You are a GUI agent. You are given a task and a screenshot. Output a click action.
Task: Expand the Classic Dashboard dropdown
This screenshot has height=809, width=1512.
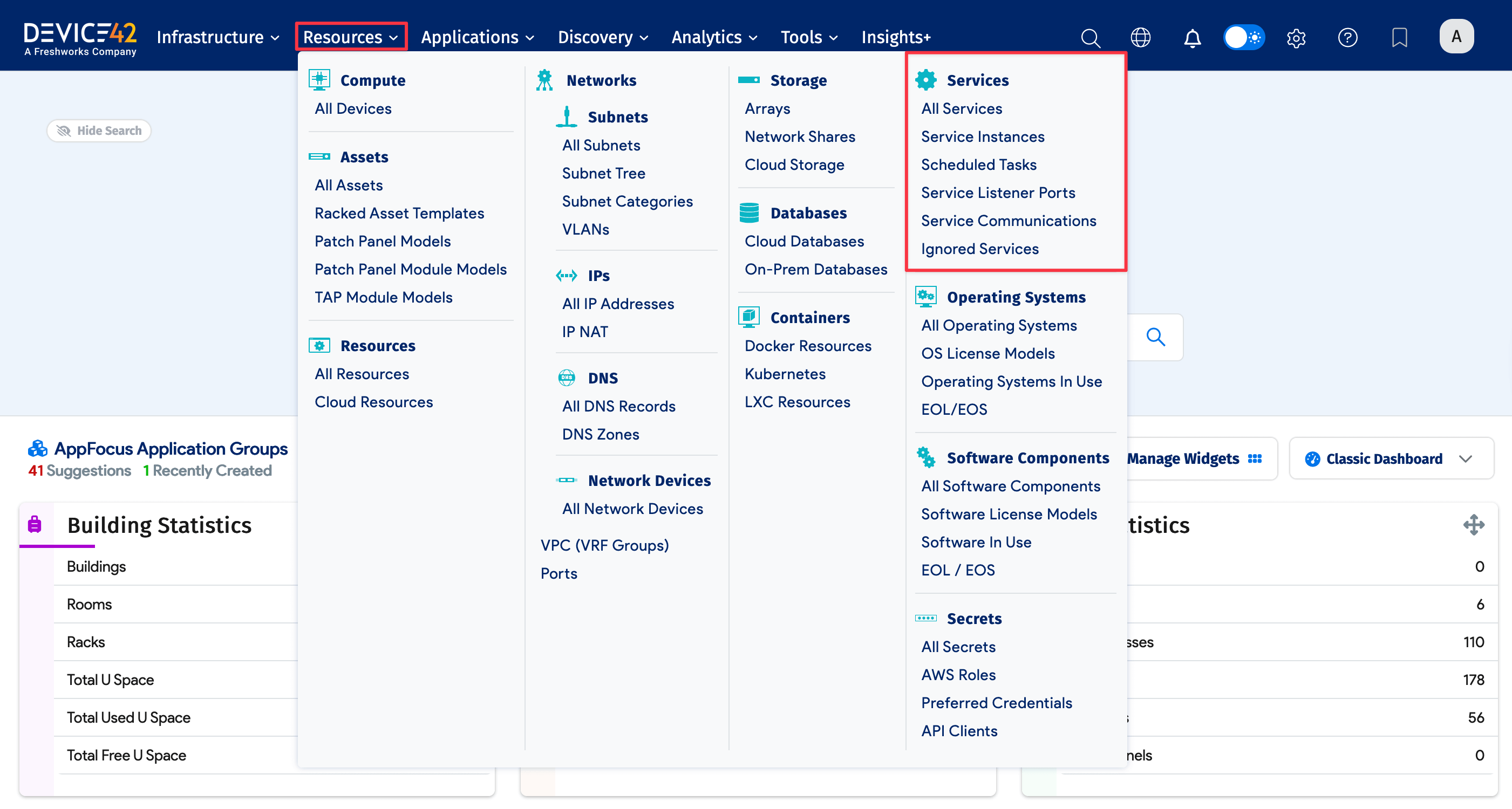pos(1390,459)
